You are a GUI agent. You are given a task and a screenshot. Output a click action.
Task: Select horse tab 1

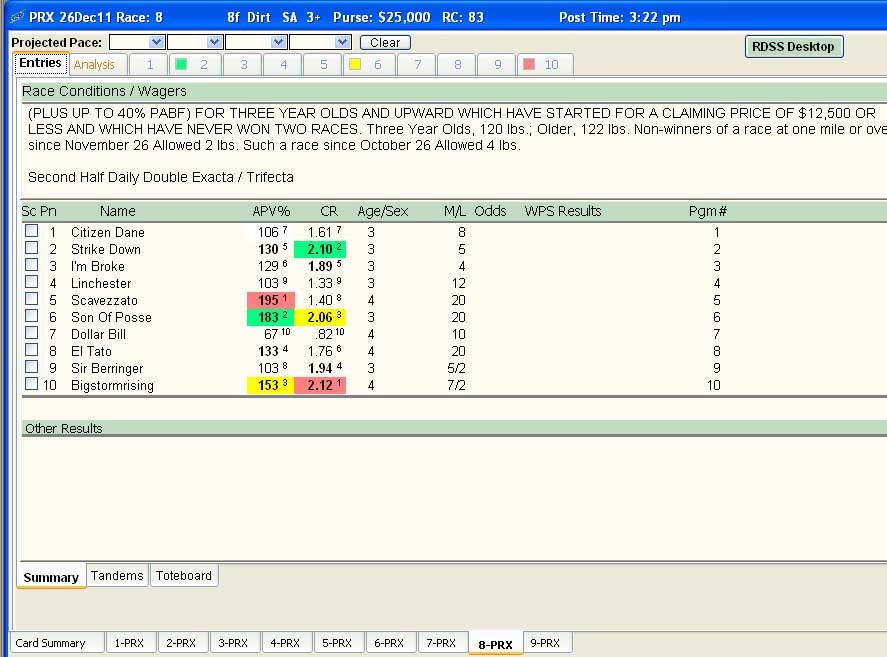pyautogui.click(x=149, y=65)
